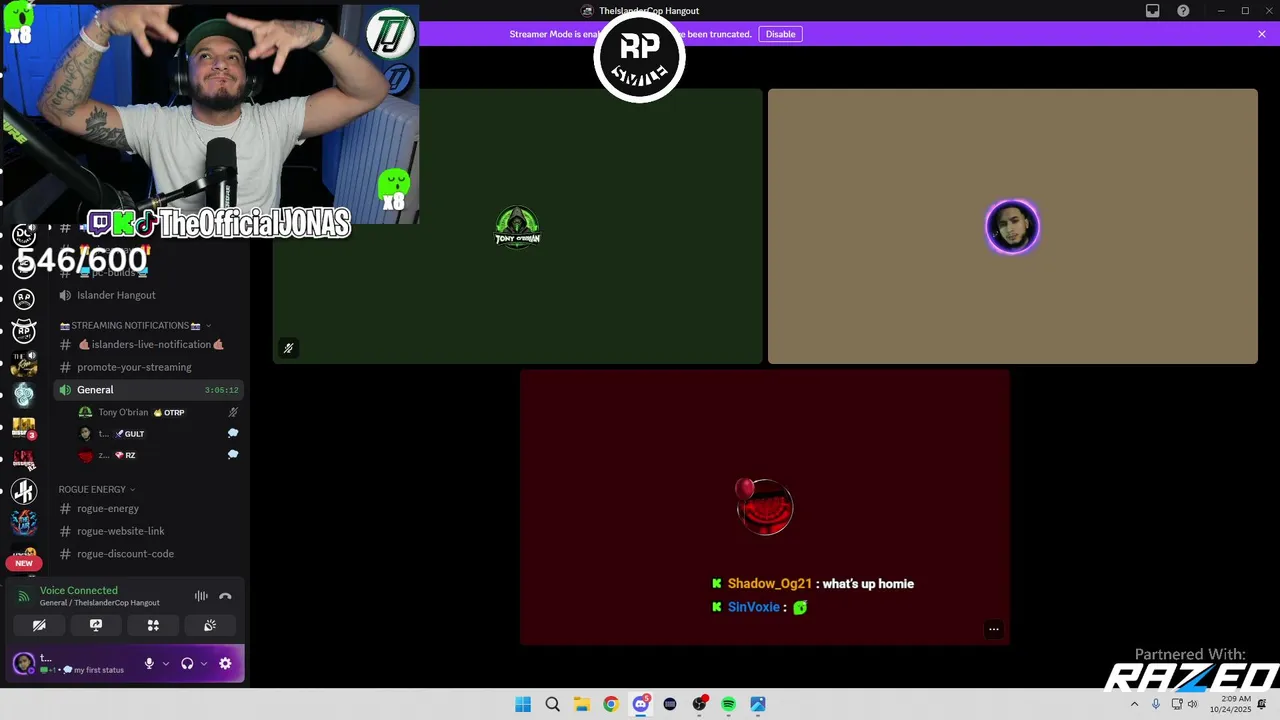Open the cowboy hat RP server icon
Image resolution: width=1280 pixels, height=720 pixels.
(24, 331)
